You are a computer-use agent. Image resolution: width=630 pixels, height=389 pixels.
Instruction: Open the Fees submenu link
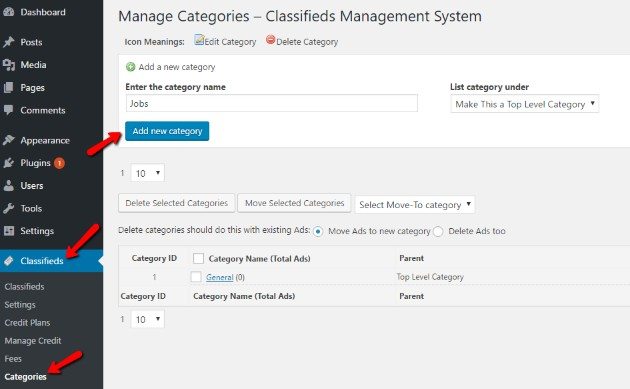pyautogui.click(x=13, y=359)
